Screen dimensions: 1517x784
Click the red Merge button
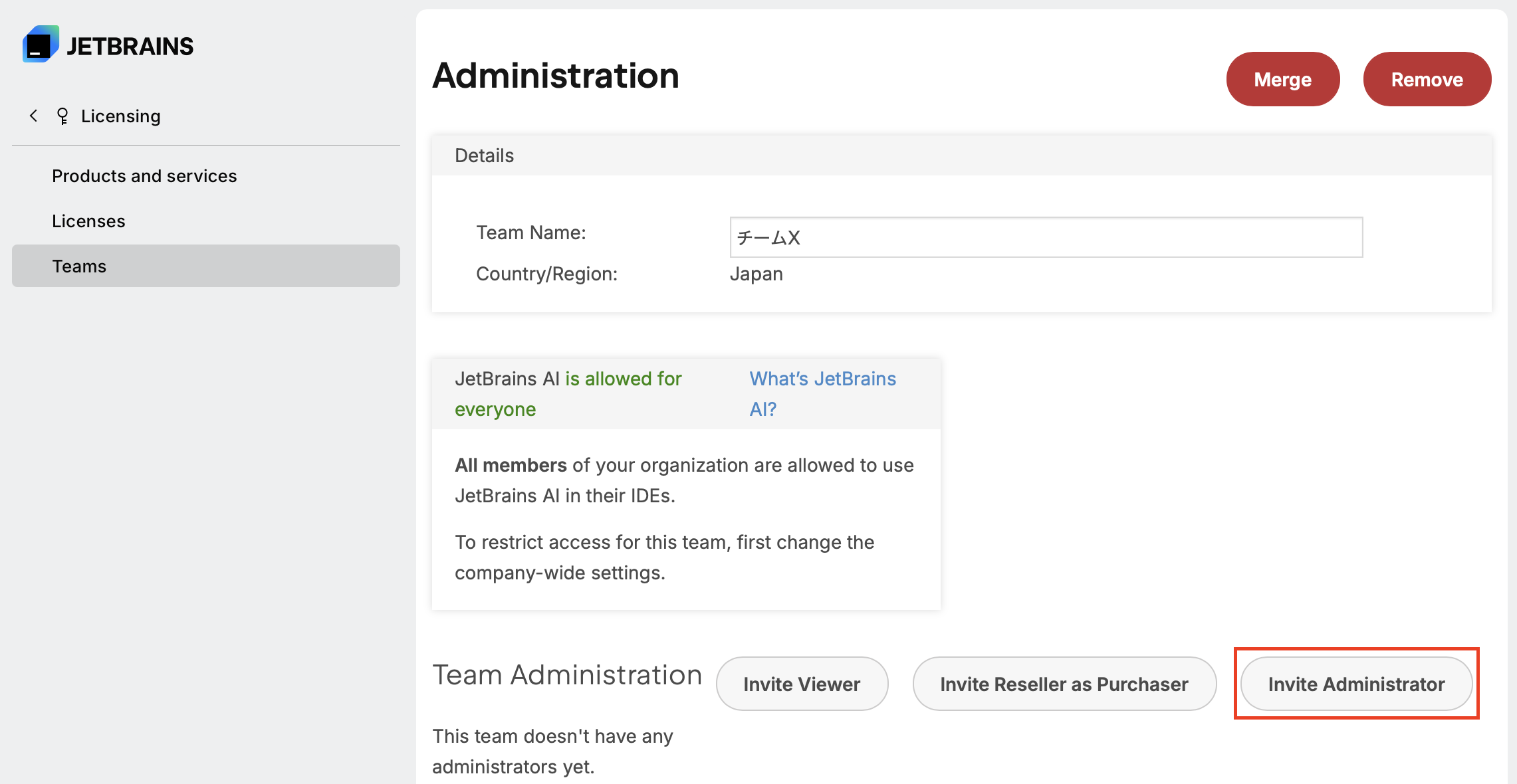(1283, 79)
